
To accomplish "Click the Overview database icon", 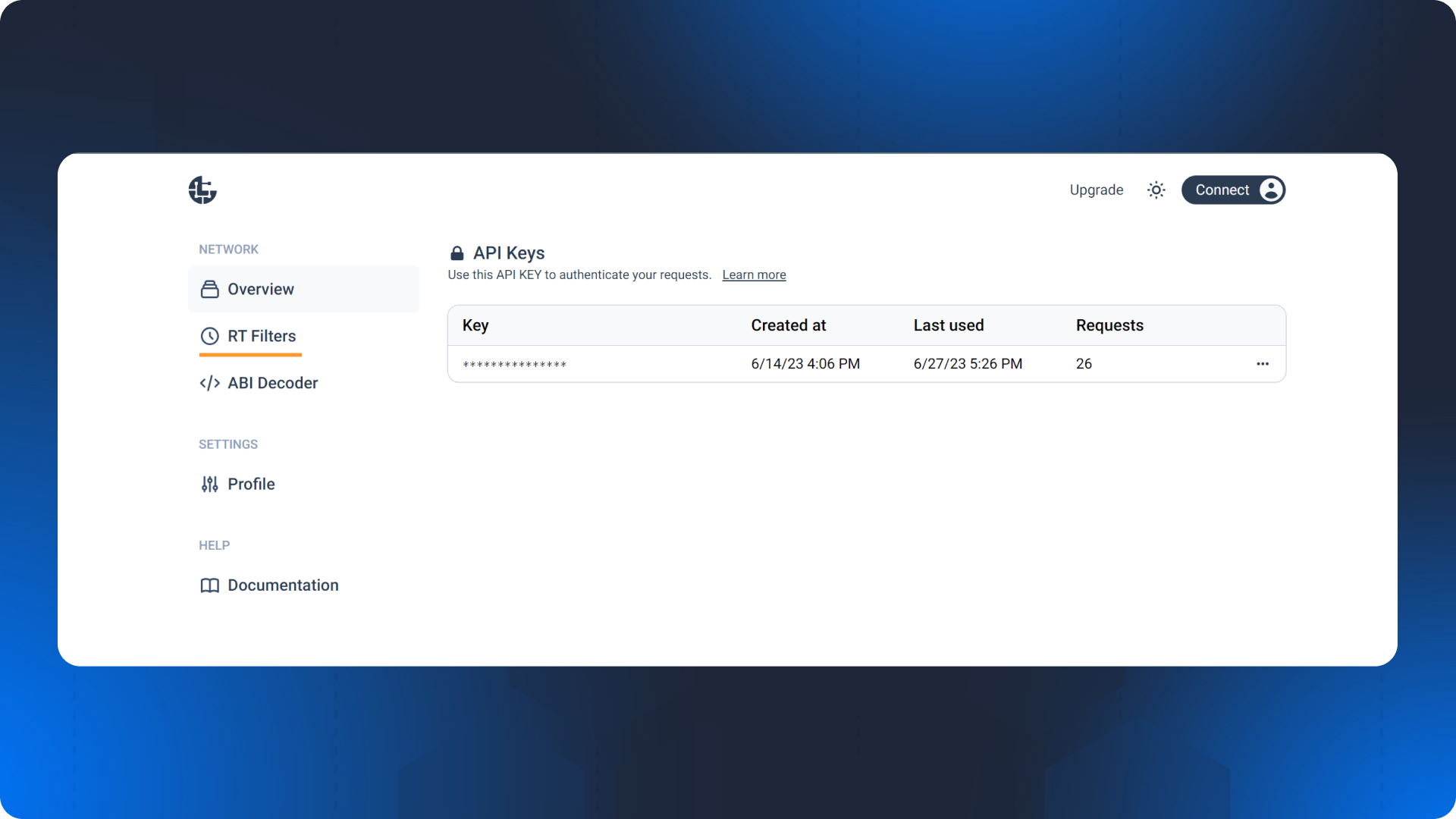I will pos(210,290).
